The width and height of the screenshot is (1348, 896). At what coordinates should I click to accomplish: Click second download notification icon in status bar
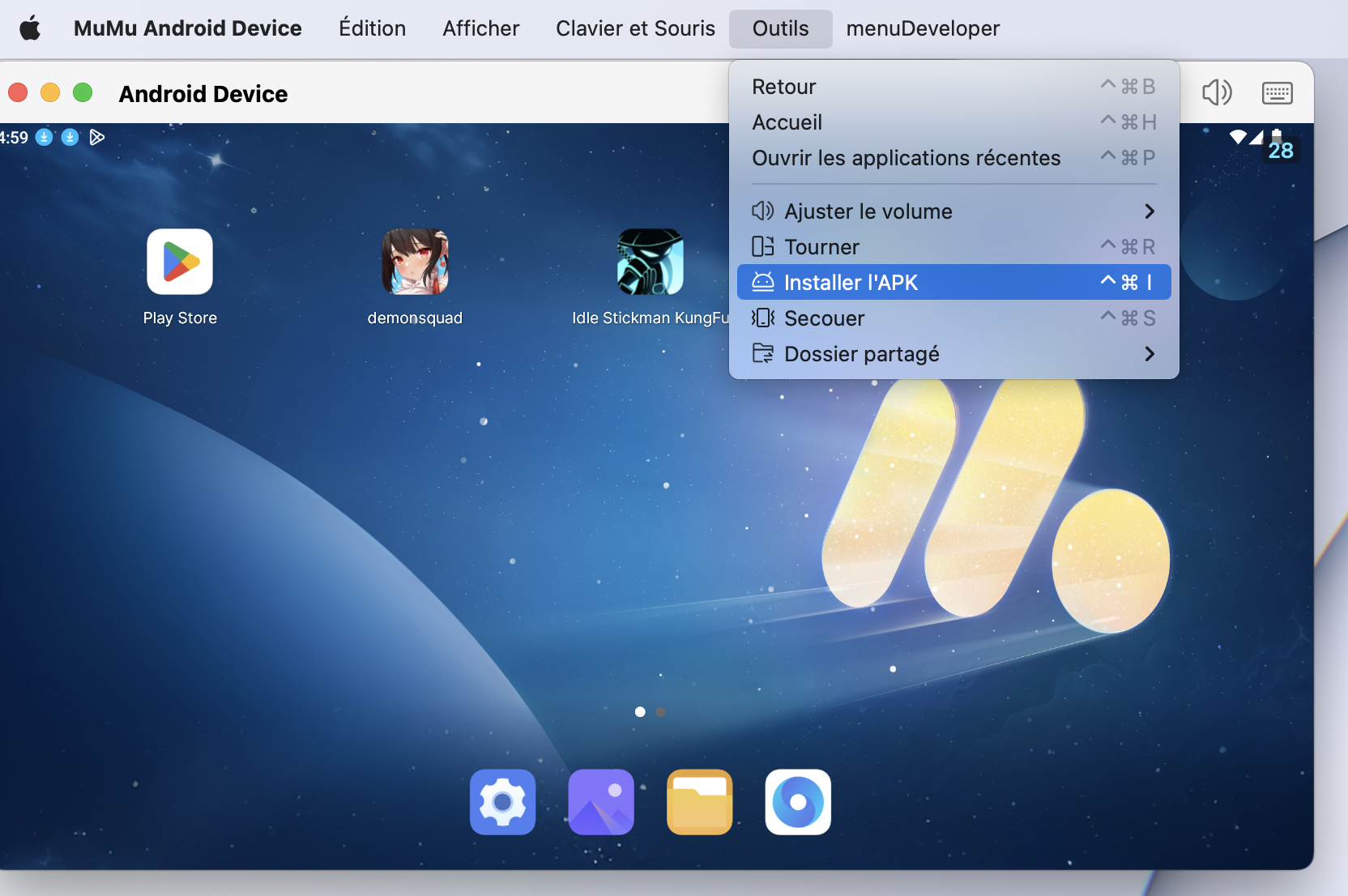[x=70, y=137]
